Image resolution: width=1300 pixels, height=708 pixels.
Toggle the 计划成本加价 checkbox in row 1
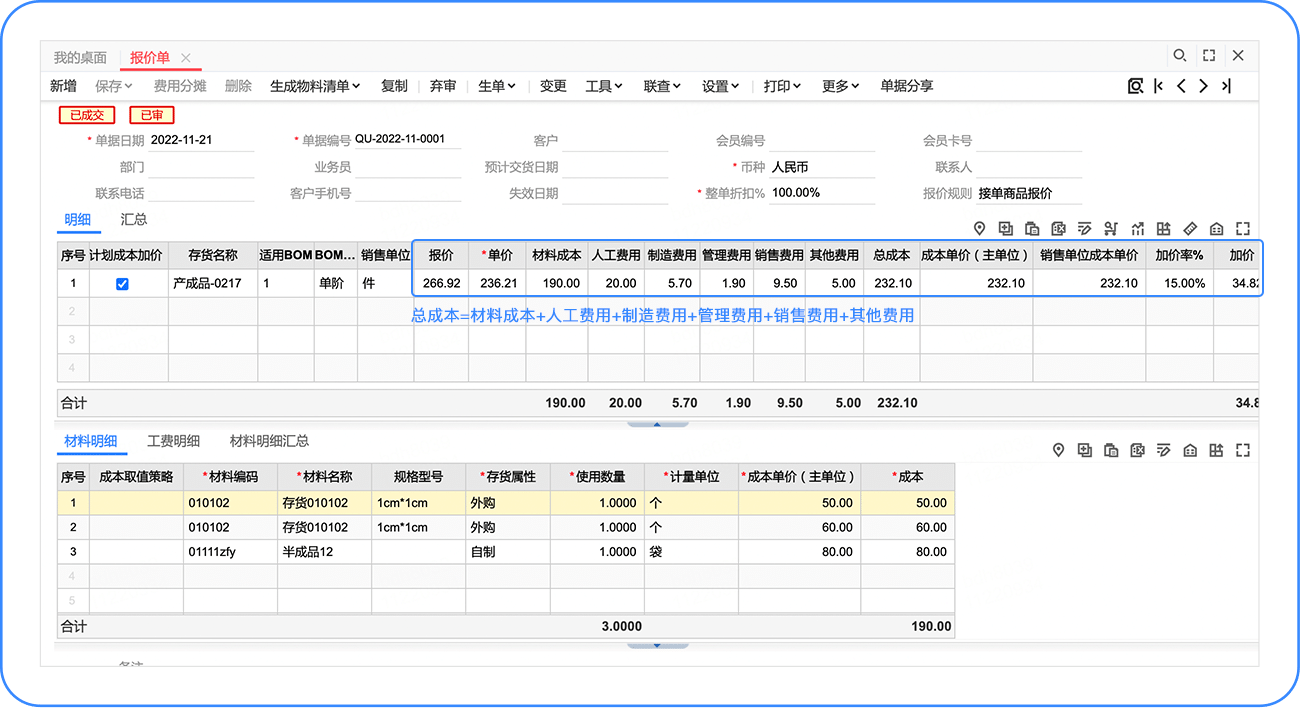click(x=122, y=284)
